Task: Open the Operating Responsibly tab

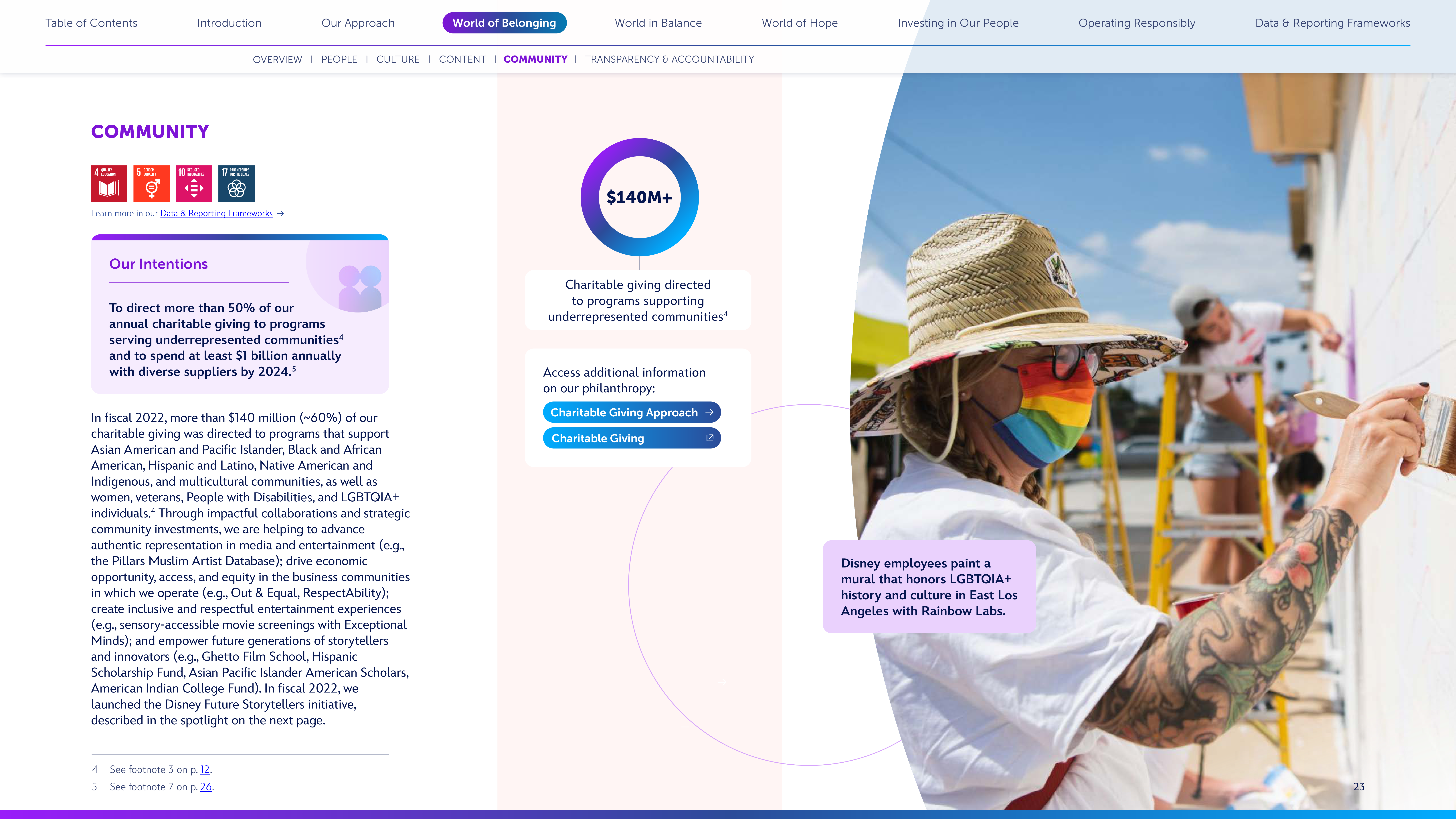Action: pos(1137,23)
